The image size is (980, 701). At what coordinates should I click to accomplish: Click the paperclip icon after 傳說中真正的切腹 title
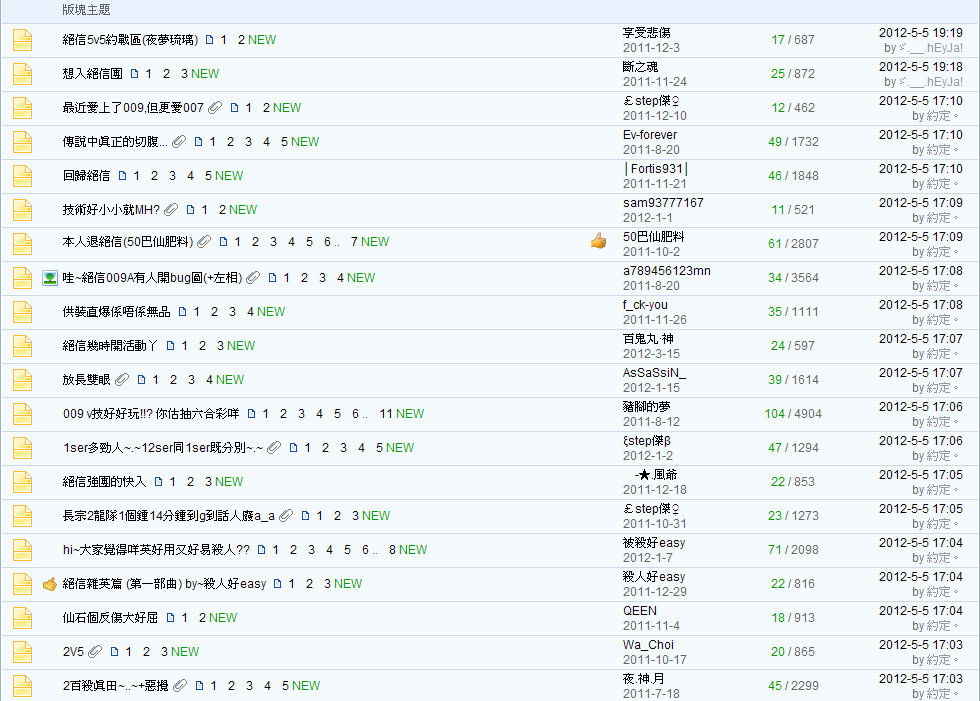tap(179, 142)
